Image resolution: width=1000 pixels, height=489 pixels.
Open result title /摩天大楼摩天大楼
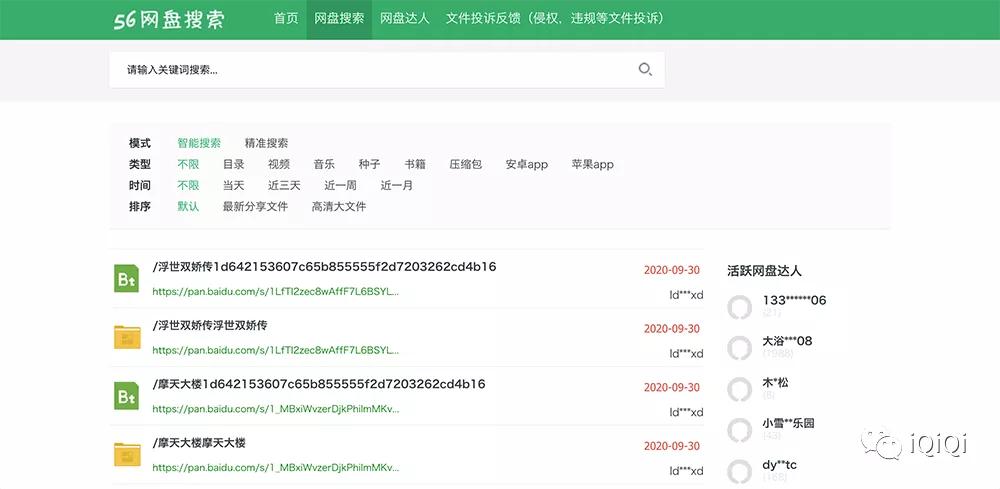click(199, 442)
